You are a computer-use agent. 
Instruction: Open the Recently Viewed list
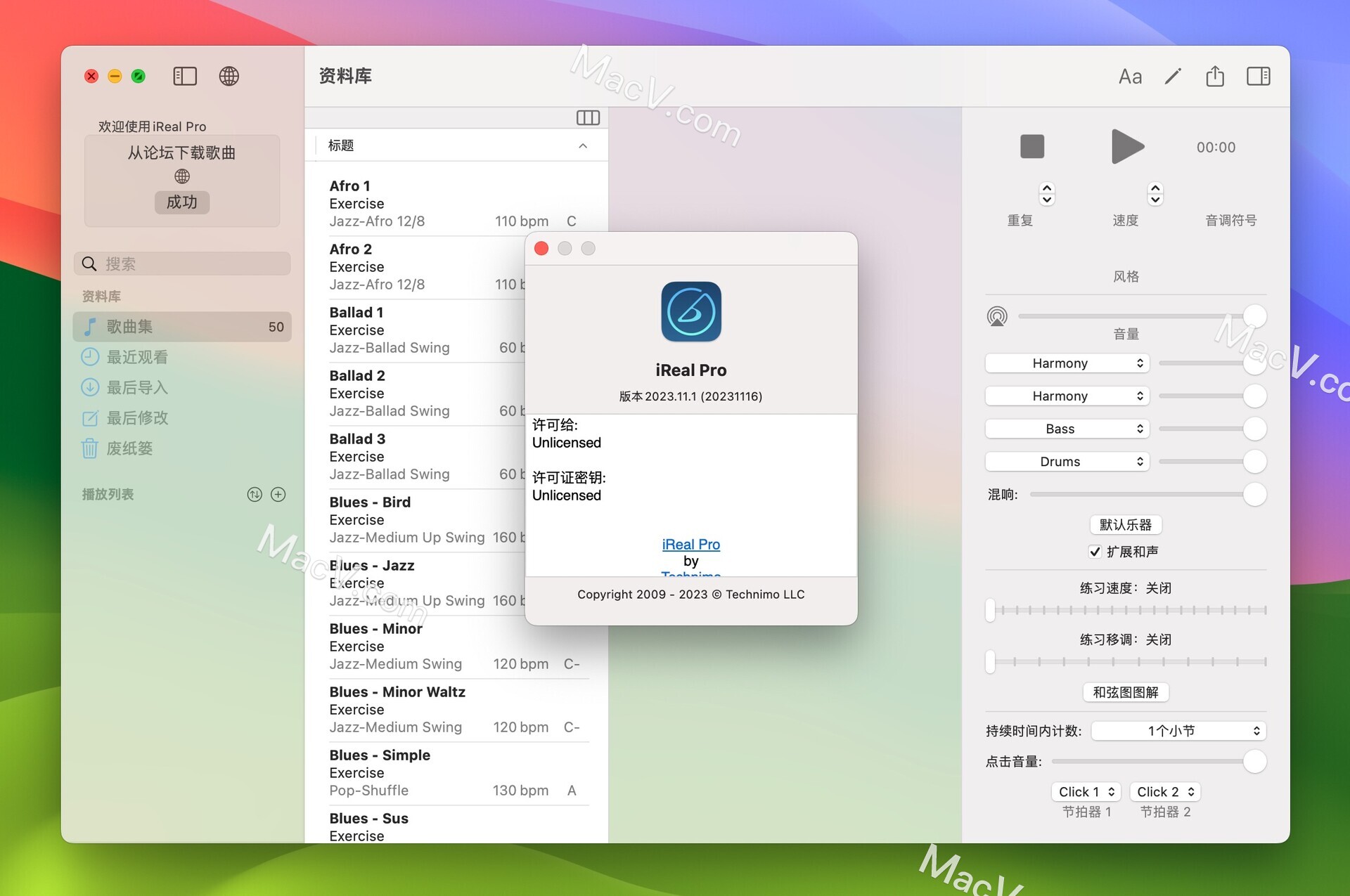tap(182, 357)
